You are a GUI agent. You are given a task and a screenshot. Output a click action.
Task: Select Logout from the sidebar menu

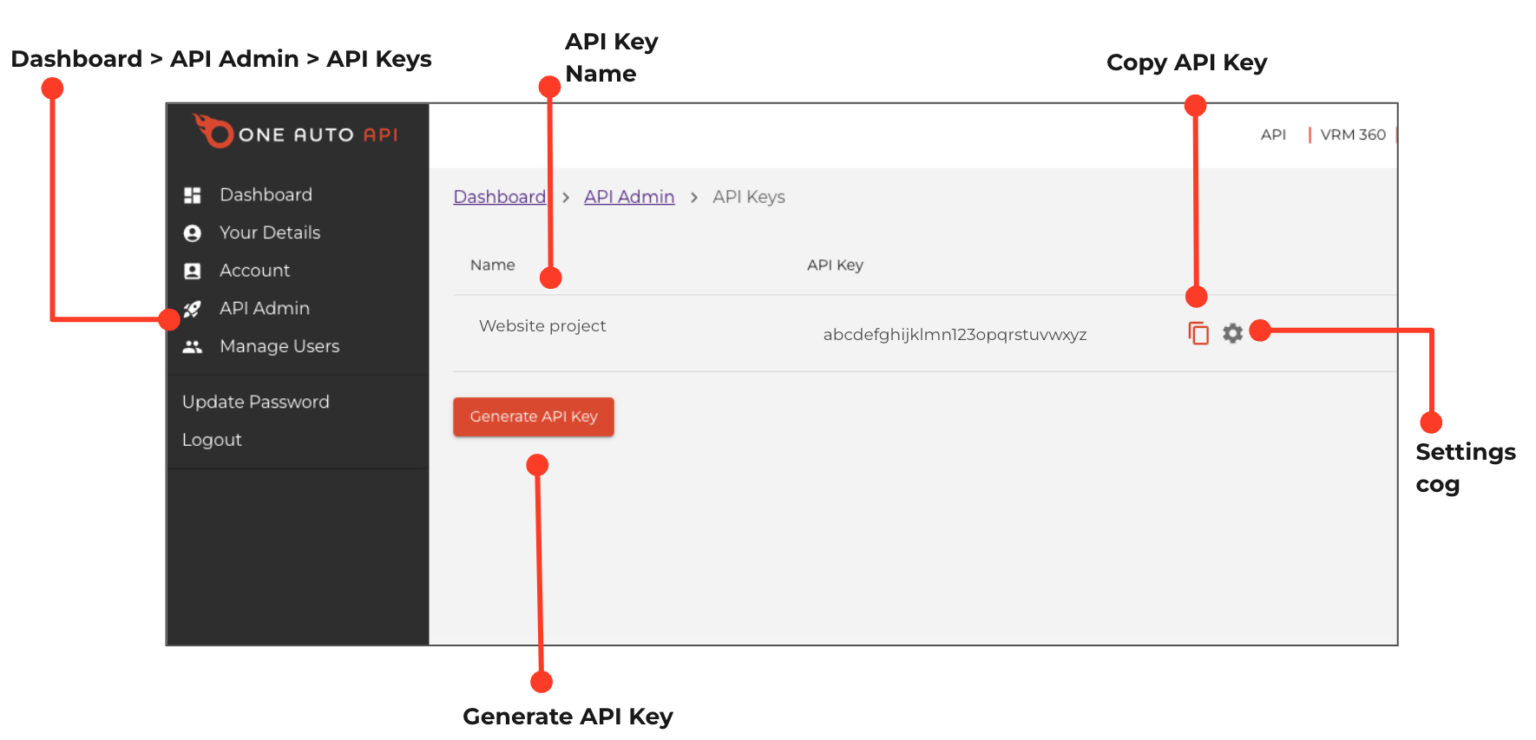point(211,439)
